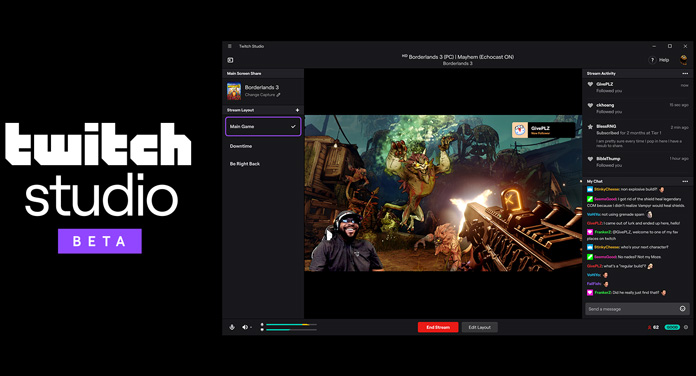The width and height of the screenshot is (696, 376).
Task: Click heart icon beside BibleThump follow
Action: tap(590, 159)
